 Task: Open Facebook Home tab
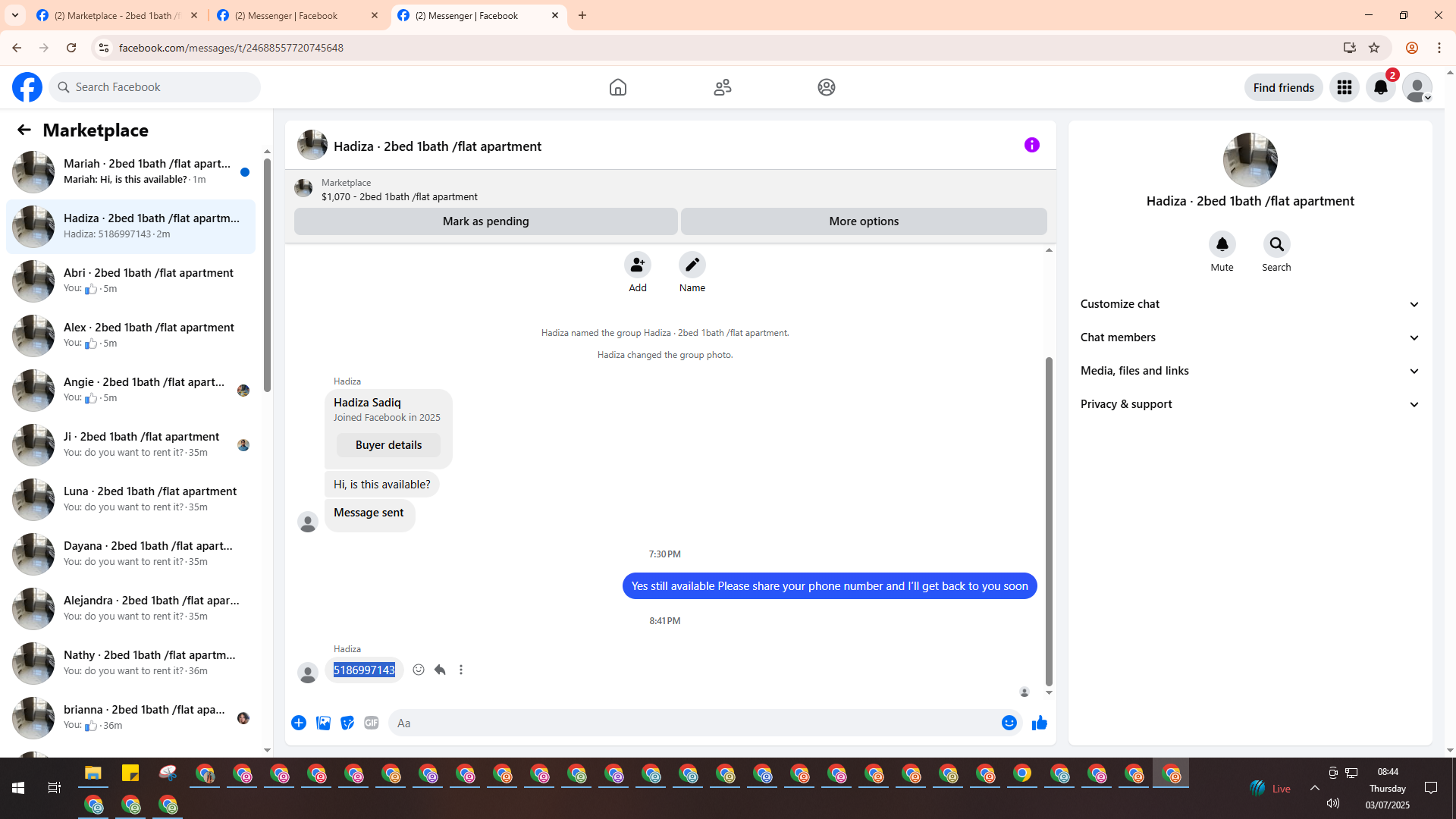617,87
